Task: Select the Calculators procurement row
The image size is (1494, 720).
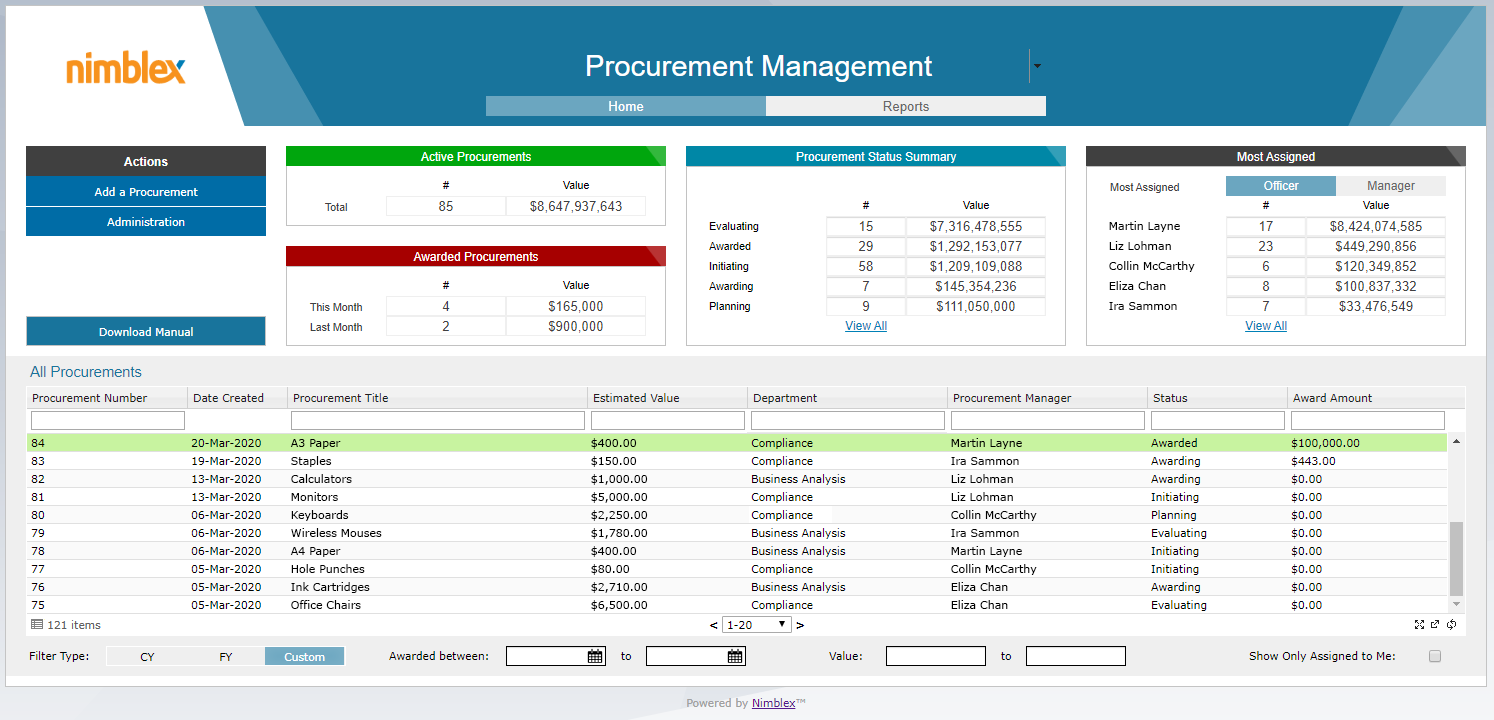Action: tap(737, 479)
